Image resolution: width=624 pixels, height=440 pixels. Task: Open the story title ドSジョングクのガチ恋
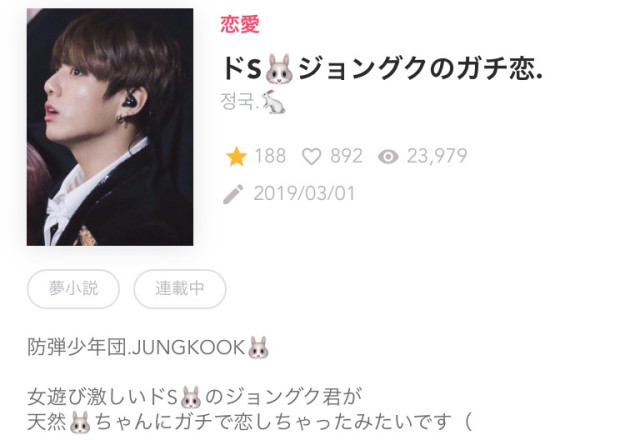click(x=382, y=69)
